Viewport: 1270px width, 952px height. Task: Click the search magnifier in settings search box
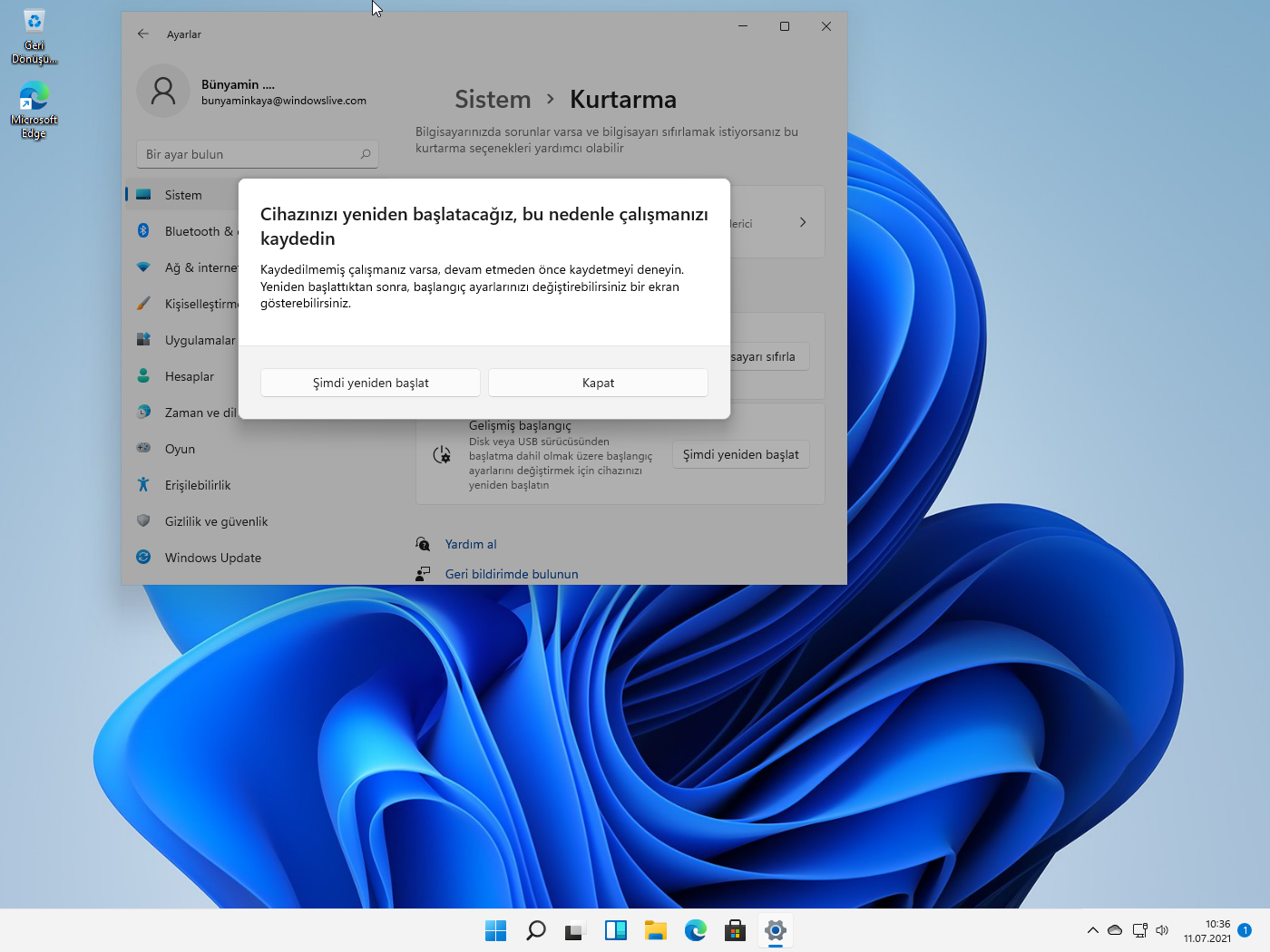(x=366, y=154)
